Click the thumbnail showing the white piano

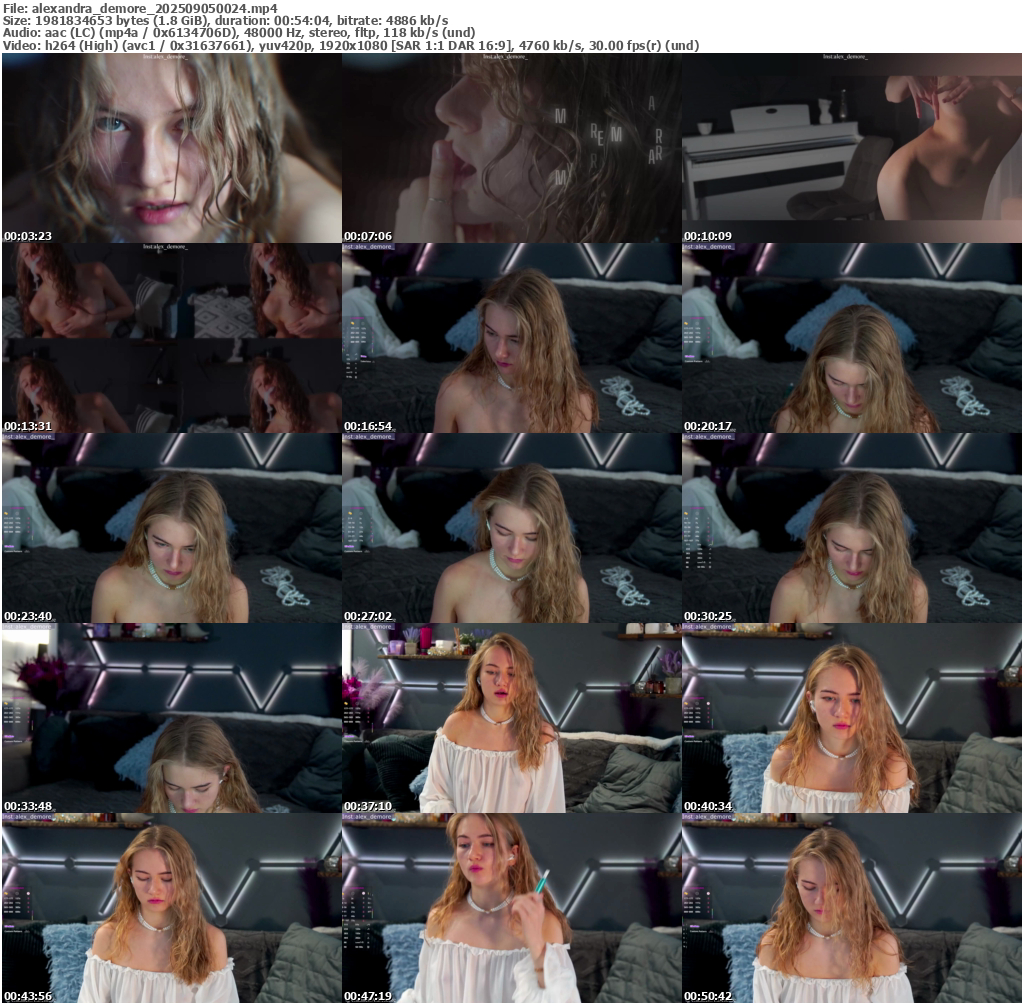pyautogui.click(x=851, y=148)
